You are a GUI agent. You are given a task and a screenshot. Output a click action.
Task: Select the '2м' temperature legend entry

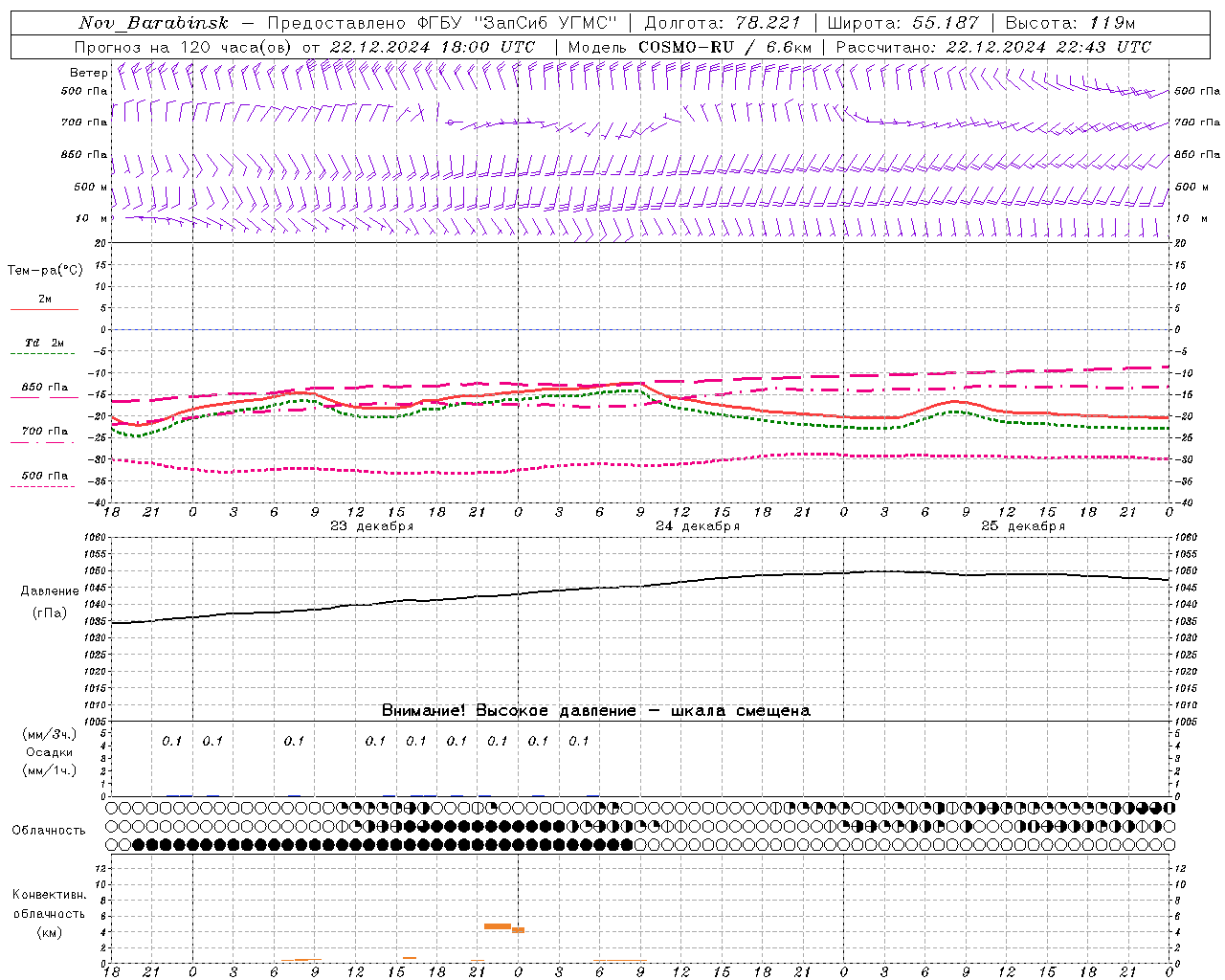[x=45, y=300]
